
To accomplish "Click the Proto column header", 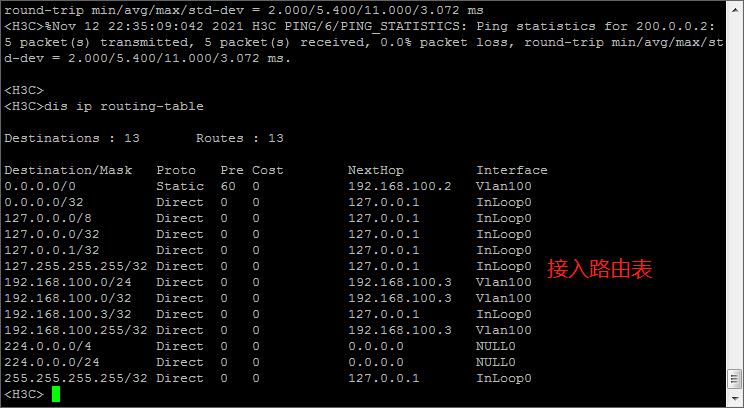I will 176,170.
